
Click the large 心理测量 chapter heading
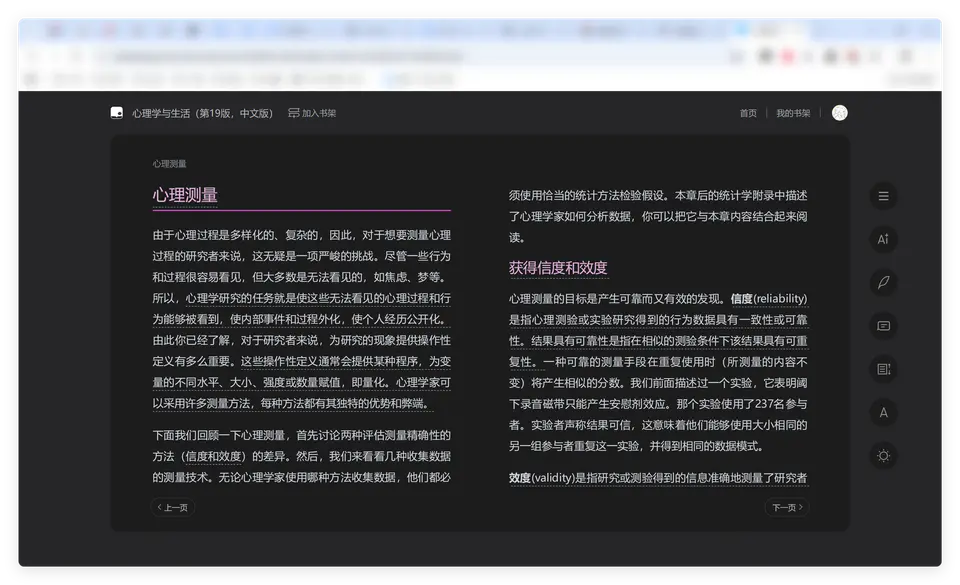click(x=185, y=195)
